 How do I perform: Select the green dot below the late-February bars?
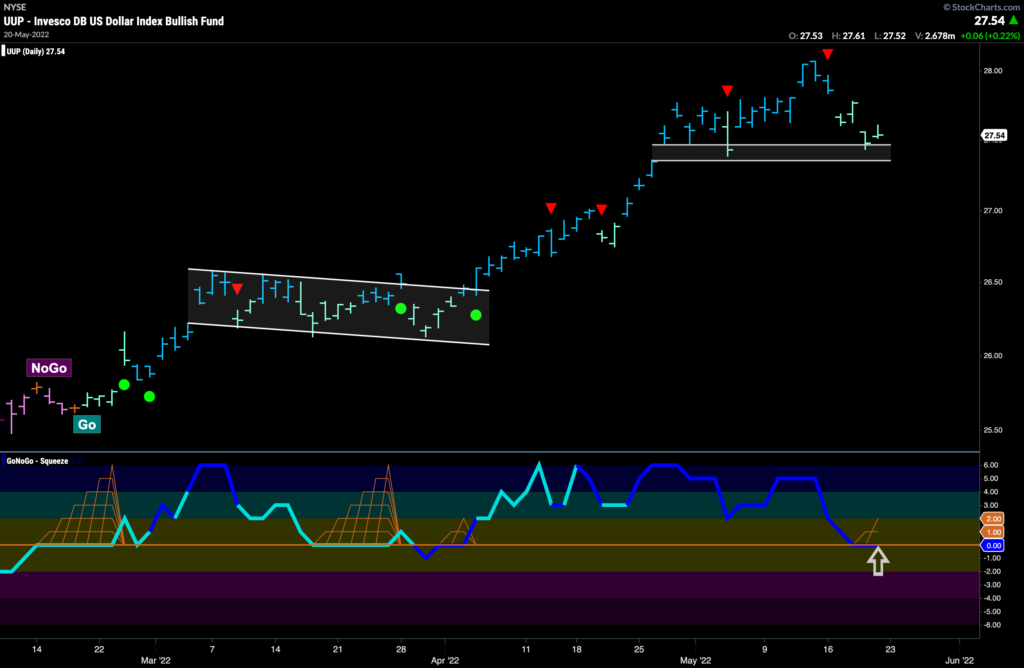(x=150, y=396)
